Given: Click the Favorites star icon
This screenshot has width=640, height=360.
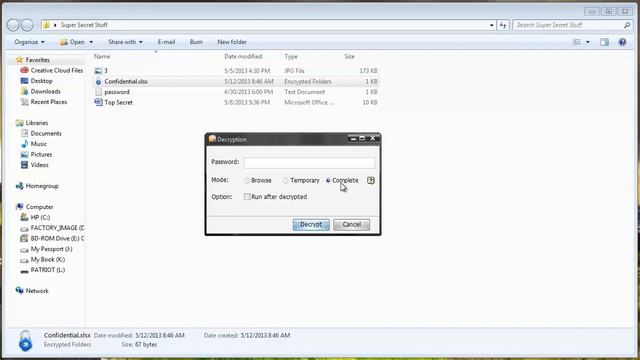Looking at the screenshot, I should [19, 60].
